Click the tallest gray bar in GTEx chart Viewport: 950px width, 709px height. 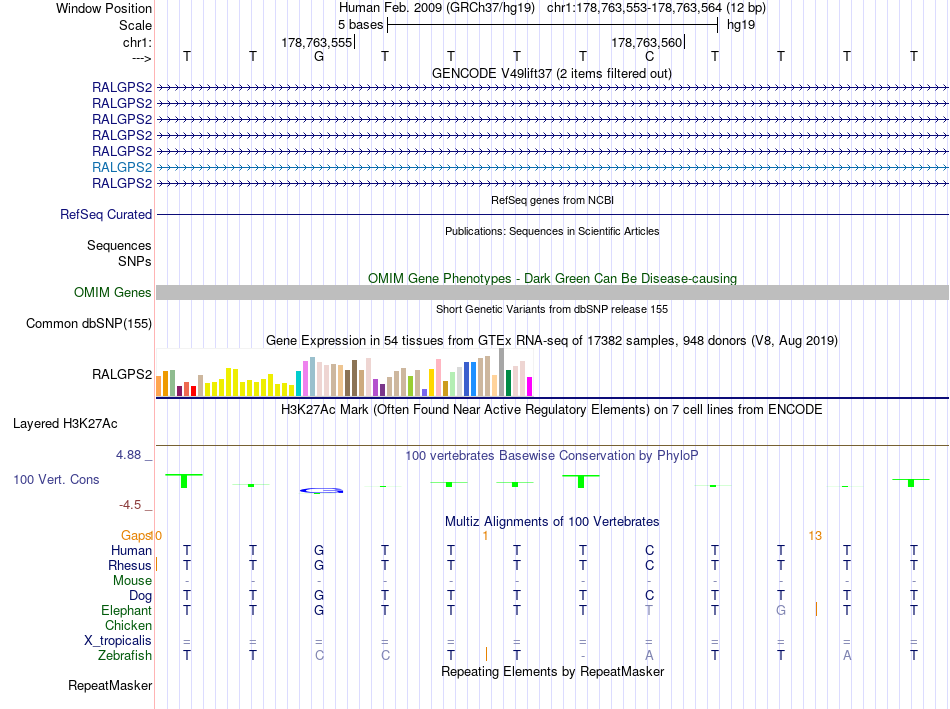501,372
